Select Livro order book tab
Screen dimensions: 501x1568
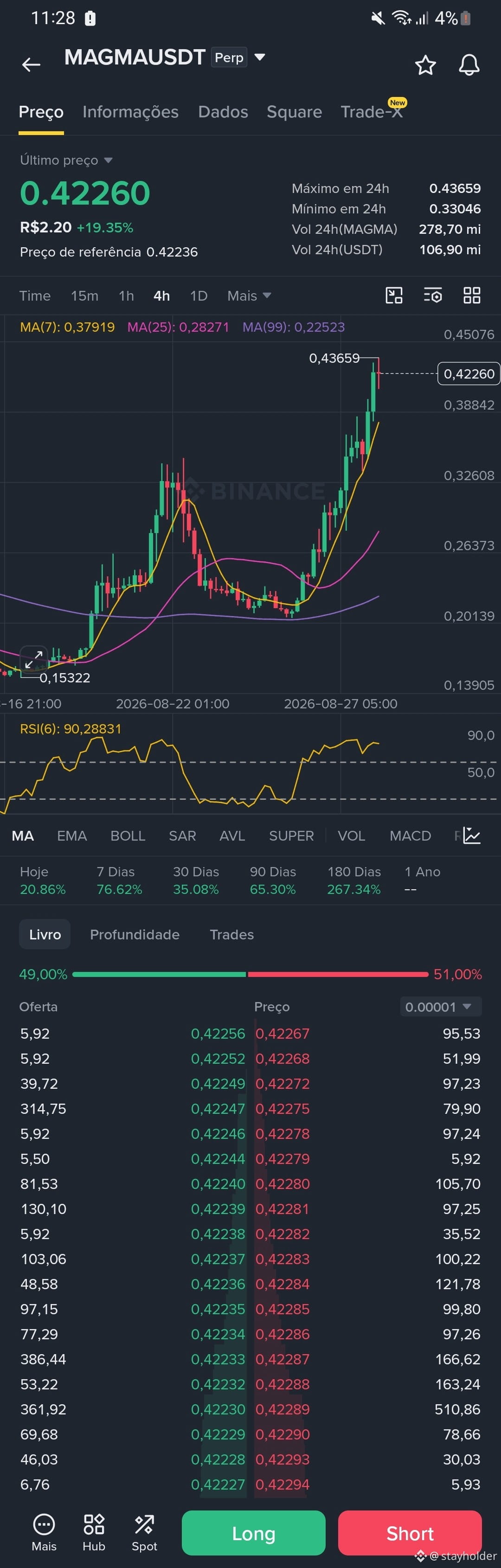[x=45, y=934]
